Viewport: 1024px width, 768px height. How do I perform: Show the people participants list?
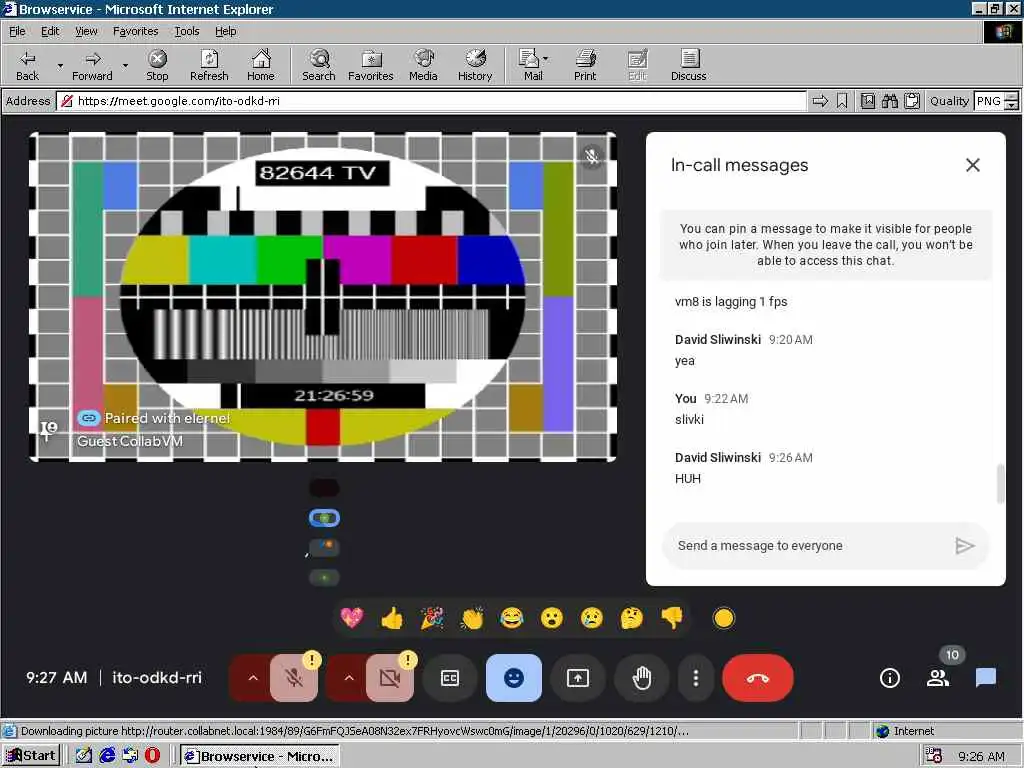tap(938, 678)
